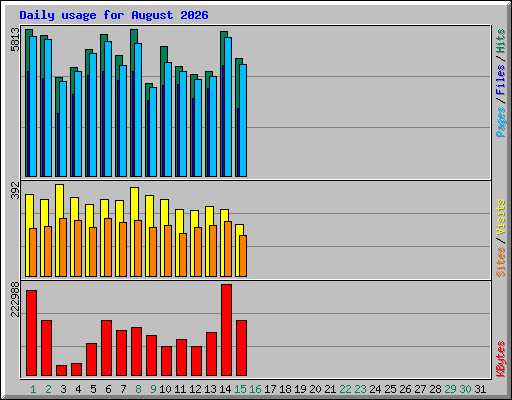Click the red KBytes bar for day 1
The height and width of the screenshot is (400, 512).
[x=31, y=333]
